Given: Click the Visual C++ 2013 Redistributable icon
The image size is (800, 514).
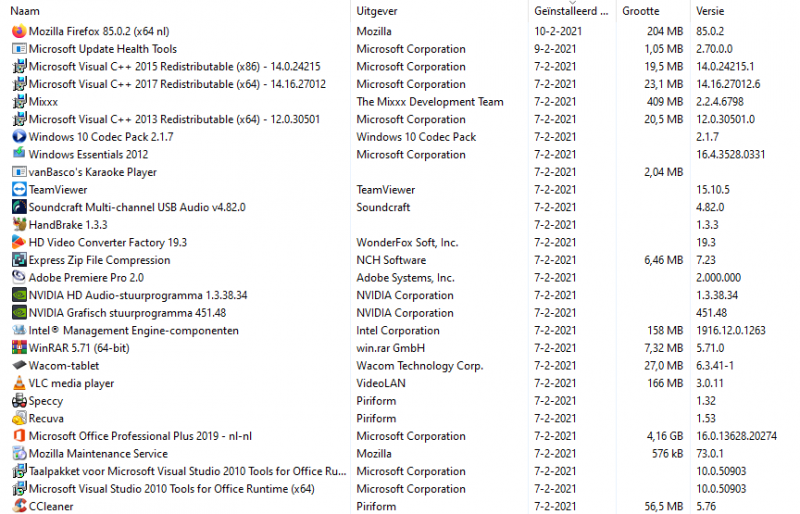Looking at the screenshot, I should click(19, 119).
